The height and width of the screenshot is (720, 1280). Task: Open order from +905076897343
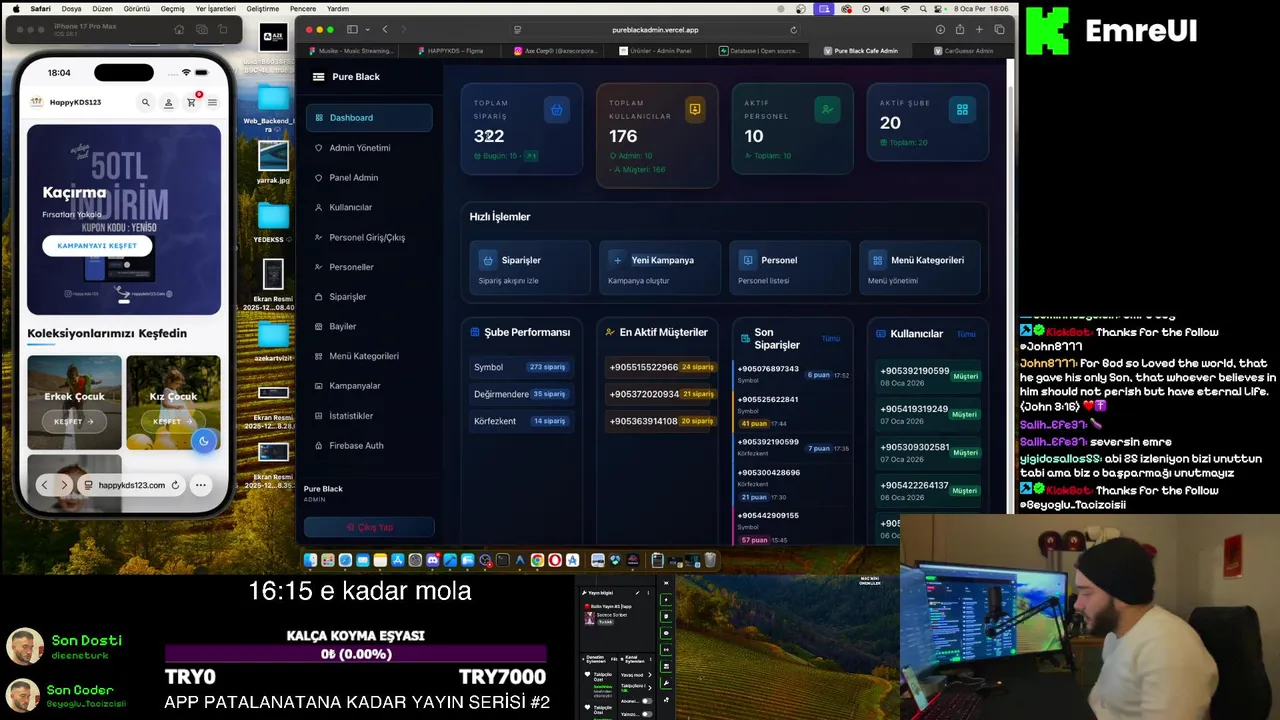pyautogui.click(x=793, y=374)
